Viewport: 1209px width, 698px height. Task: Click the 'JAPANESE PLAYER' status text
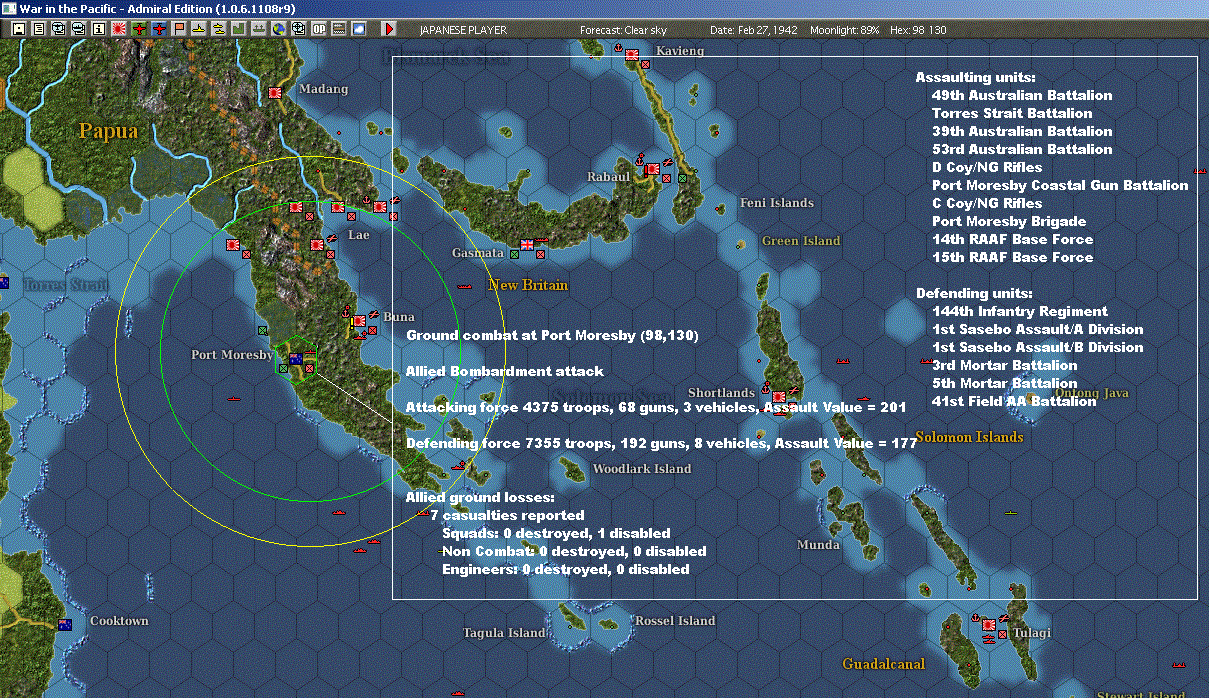pyautogui.click(x=463, y=30)
